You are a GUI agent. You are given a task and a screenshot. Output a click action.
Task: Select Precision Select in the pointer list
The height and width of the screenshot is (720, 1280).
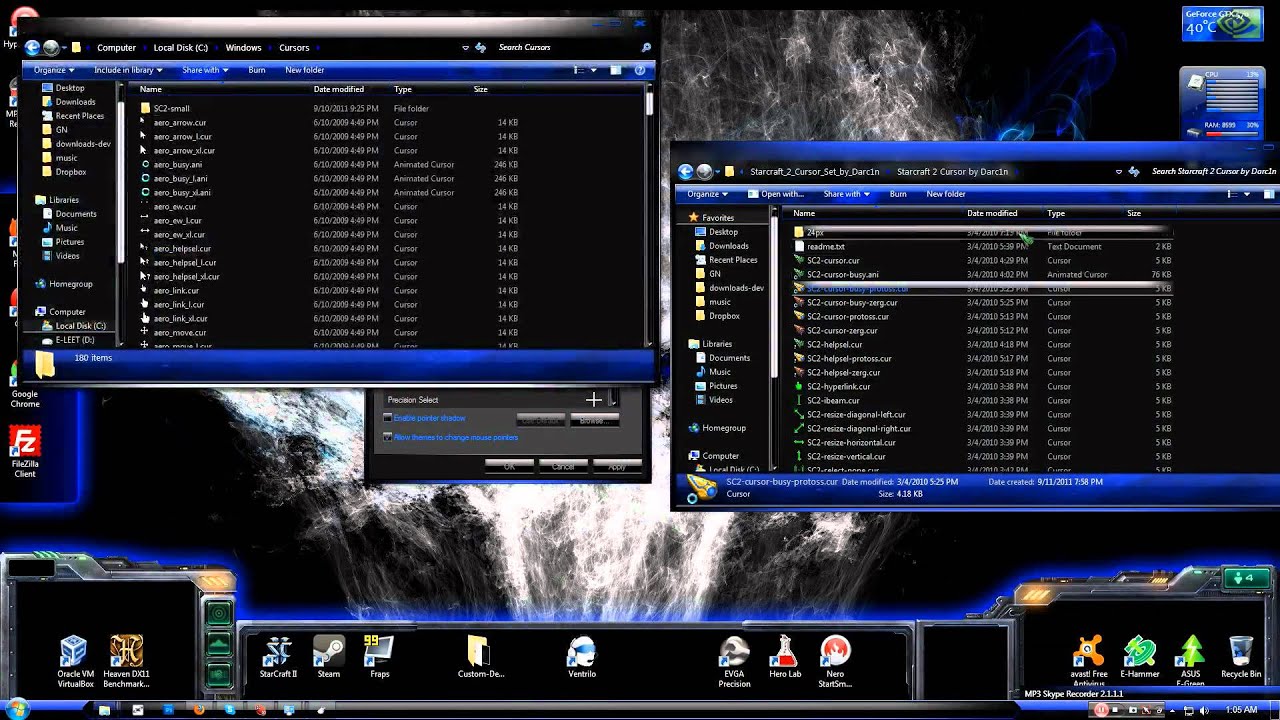tap(498, 400)
